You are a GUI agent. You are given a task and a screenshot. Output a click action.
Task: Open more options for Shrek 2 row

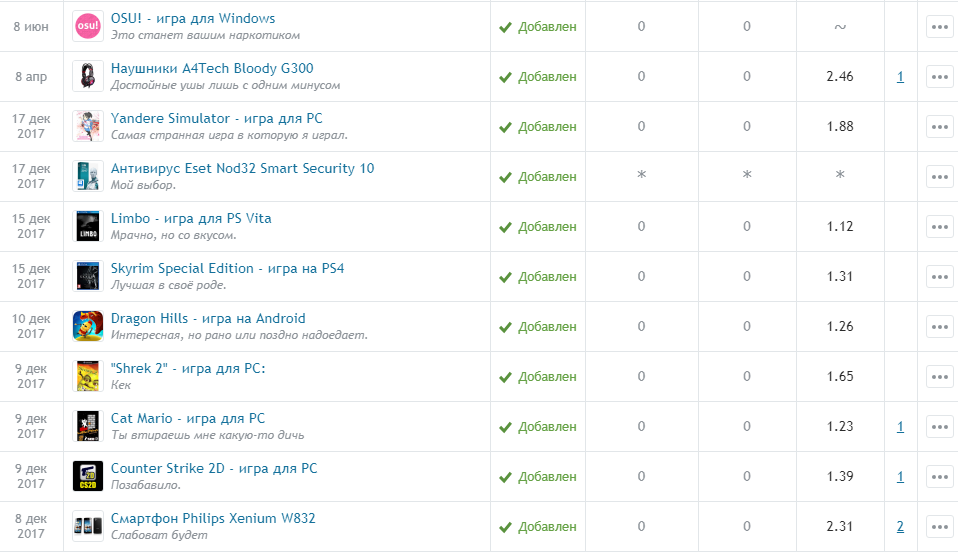(940, 377)
